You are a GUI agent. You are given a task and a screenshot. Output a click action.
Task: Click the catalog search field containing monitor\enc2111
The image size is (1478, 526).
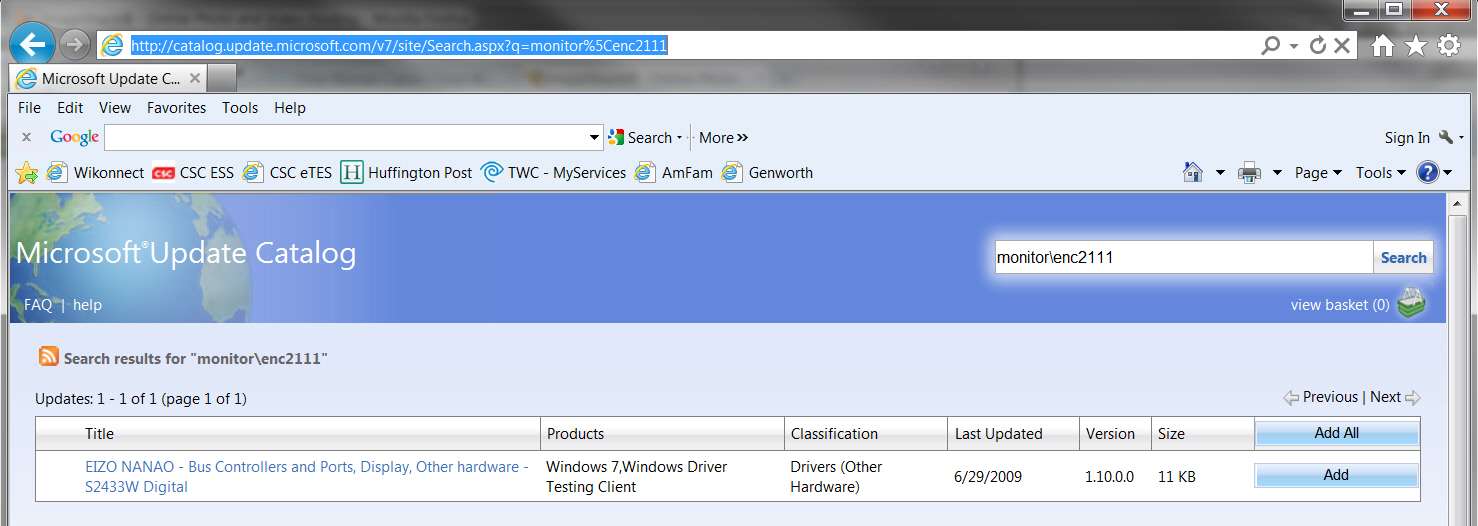(1182, 257)
